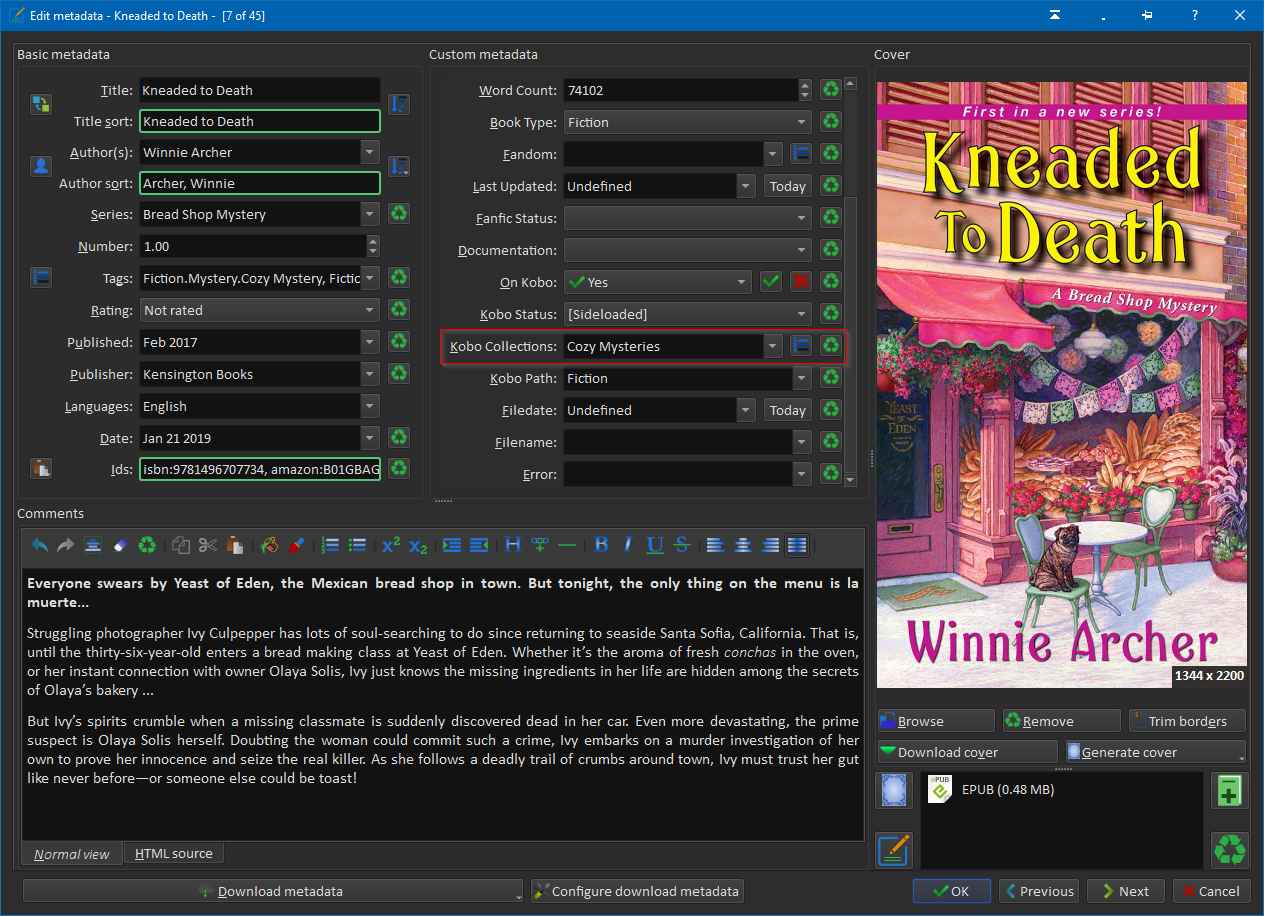This screenshot has width=1264, height=916.
Task: Open the edit book format pencil icon
Action: 893,850
